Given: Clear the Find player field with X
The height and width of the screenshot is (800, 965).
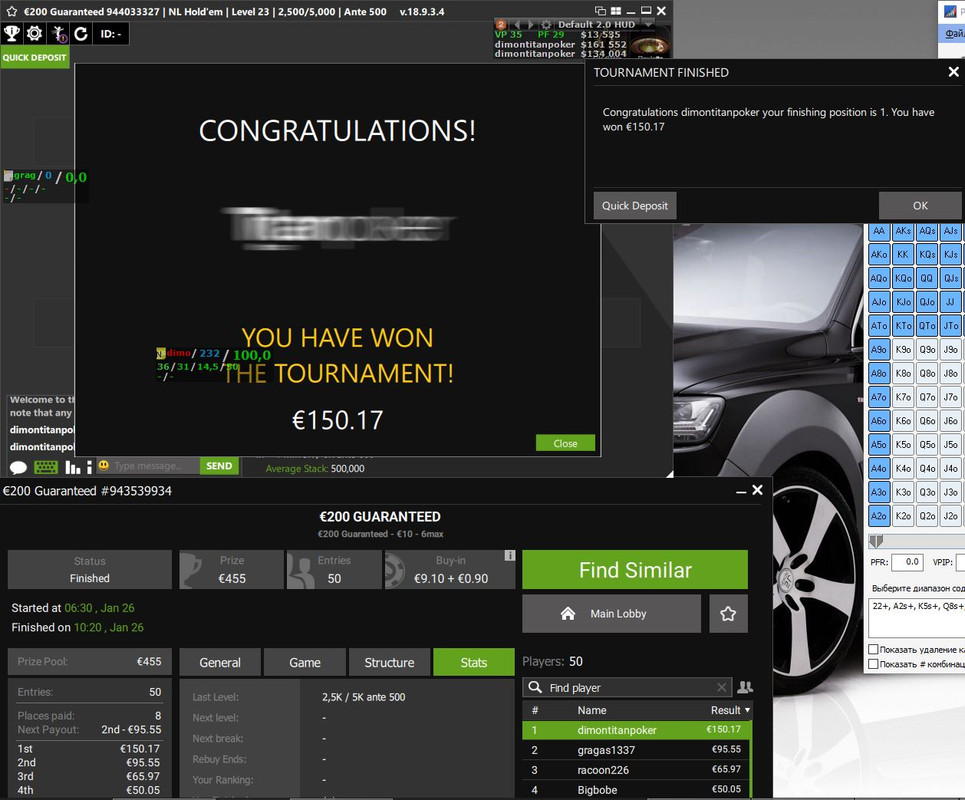Looking at the screenshot, I should point(722,687).
